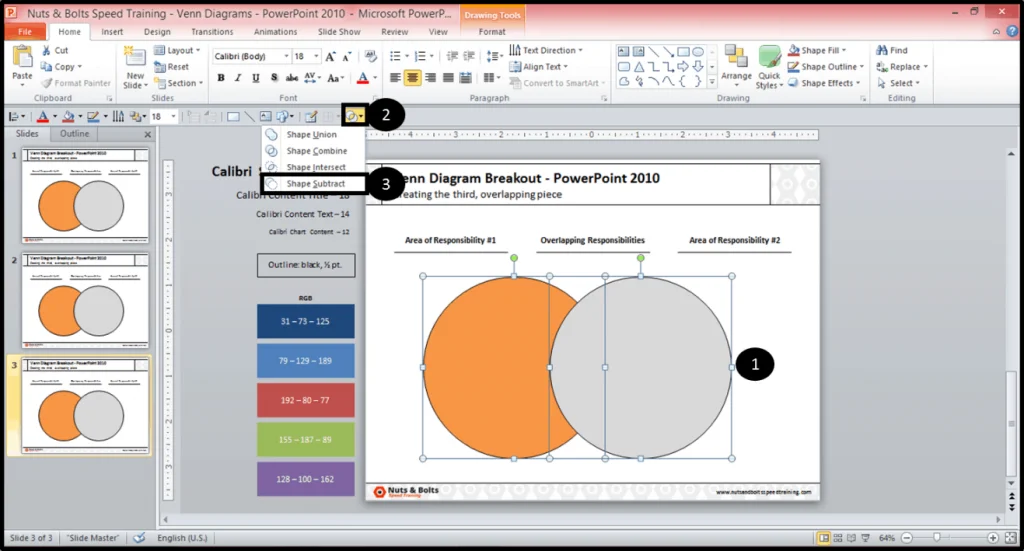Clear all formatting icon
1024x551 pixels.
(370, 56)
